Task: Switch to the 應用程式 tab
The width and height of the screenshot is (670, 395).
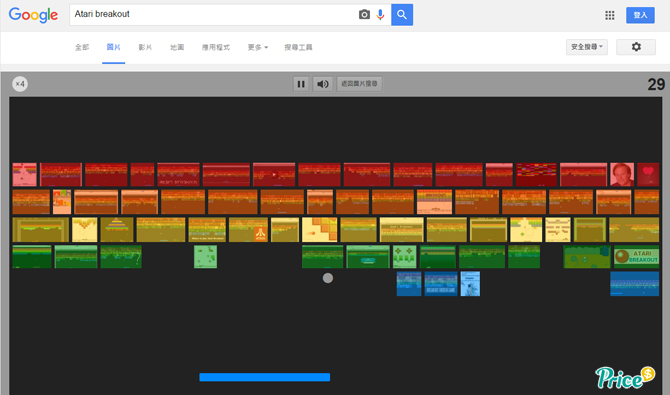Action: click(x=216, y=47)
